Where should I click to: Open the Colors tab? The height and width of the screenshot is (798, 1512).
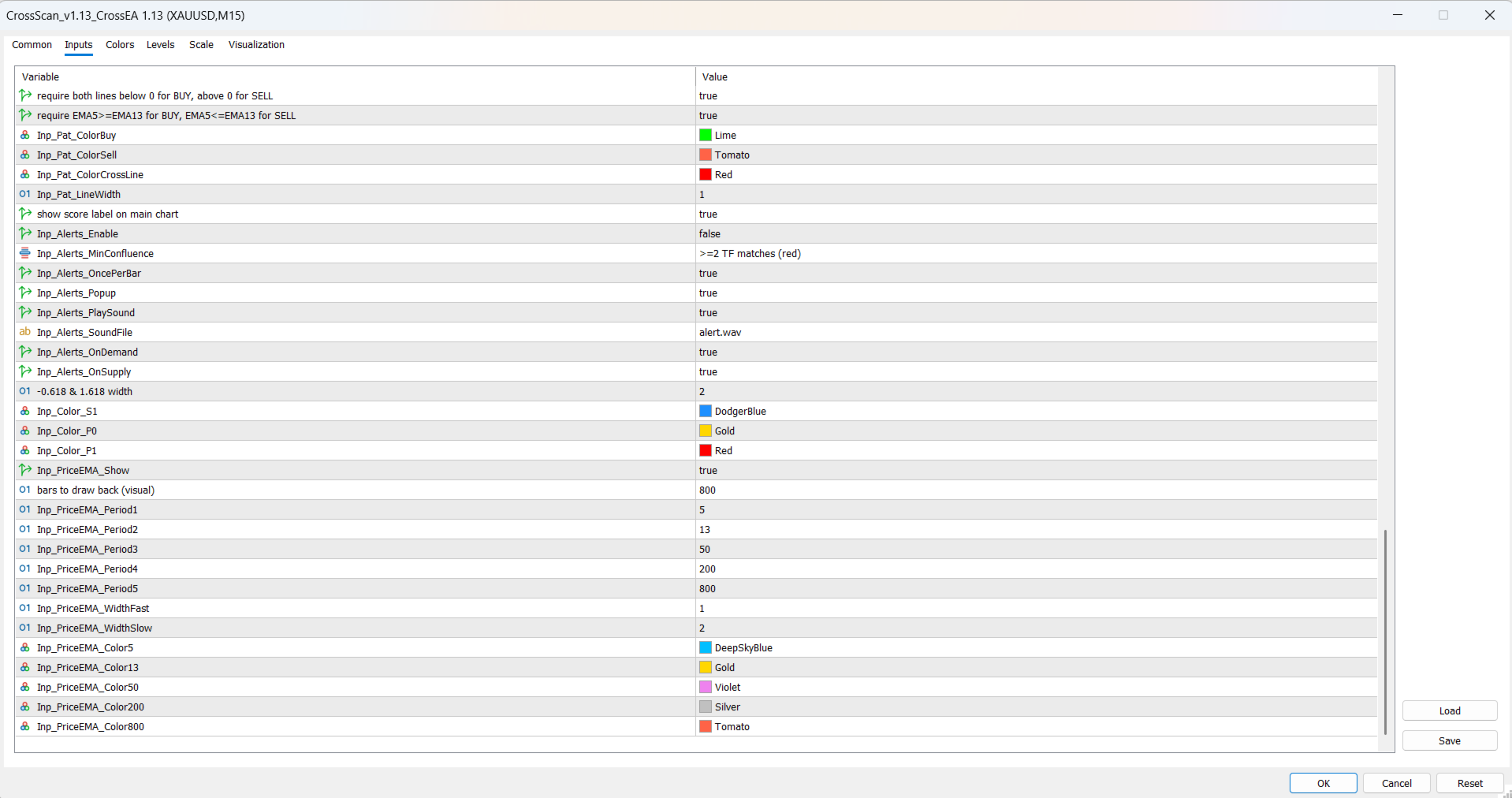point(120,45)
